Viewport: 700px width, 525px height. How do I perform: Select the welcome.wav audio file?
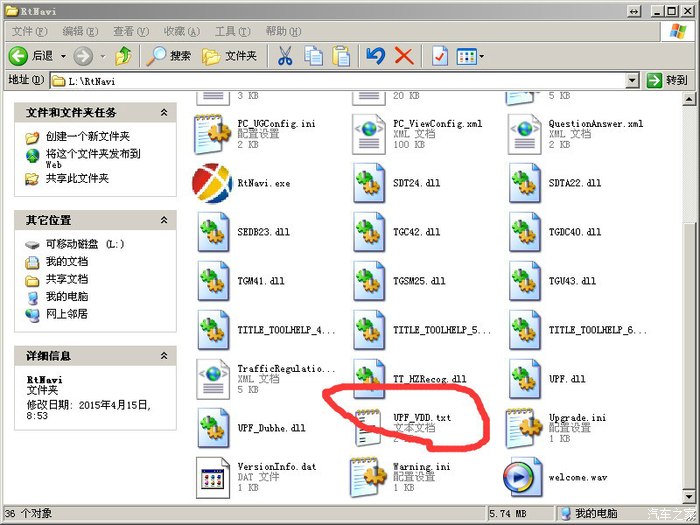tap(523, 477)
